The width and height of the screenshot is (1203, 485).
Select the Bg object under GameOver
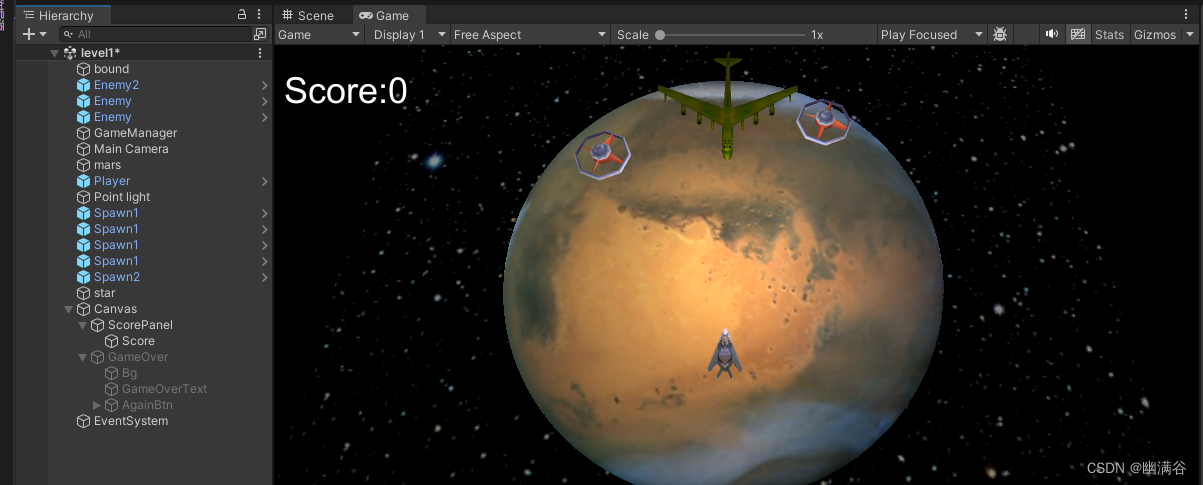(129, 373)
